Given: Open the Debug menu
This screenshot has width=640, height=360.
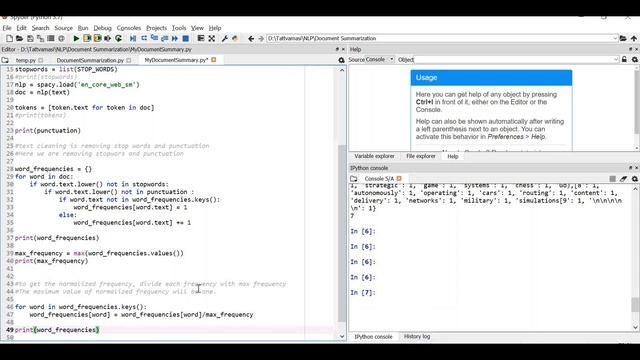Looking at the screenshot, I should (x=102, y=28).
